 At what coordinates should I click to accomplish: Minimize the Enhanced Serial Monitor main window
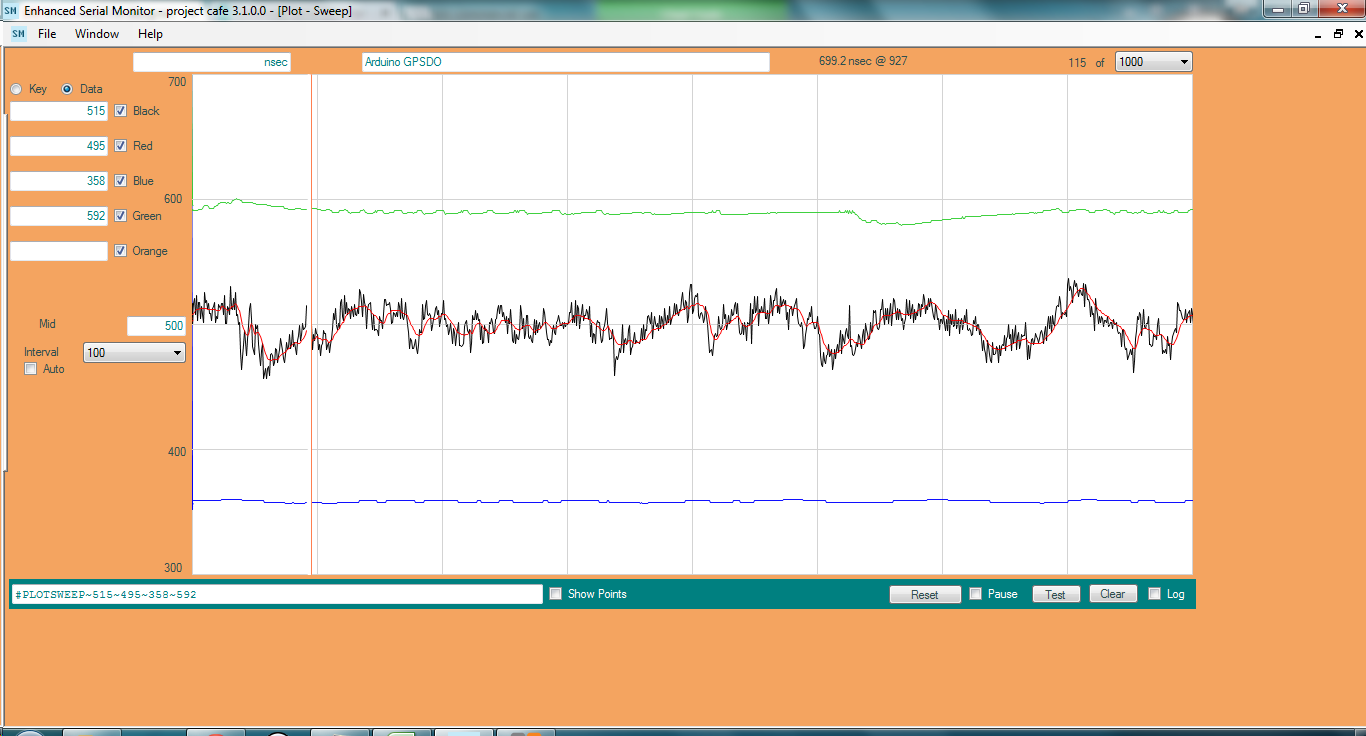[x=1279, y=8]
